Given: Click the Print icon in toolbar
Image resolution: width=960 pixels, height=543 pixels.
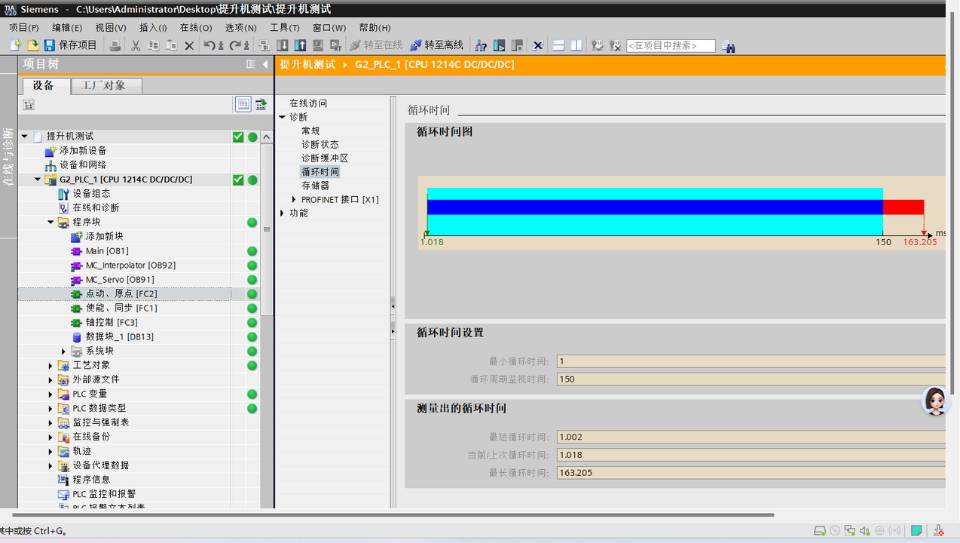Looking at the screenshot, I should pyautogui.click(x=114, y=45).
